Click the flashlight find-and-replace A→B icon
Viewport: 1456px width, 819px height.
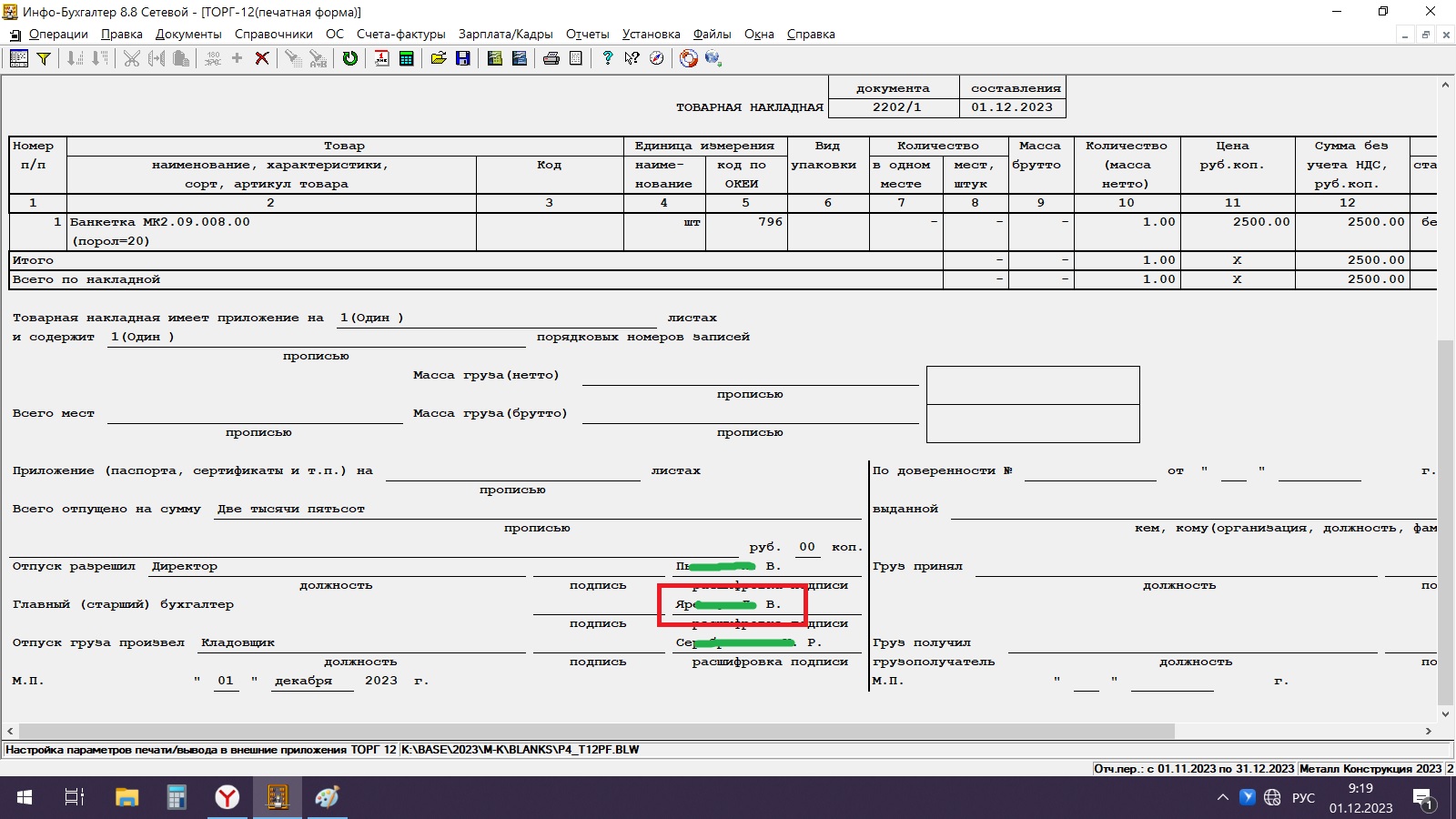tap(318, 58)
